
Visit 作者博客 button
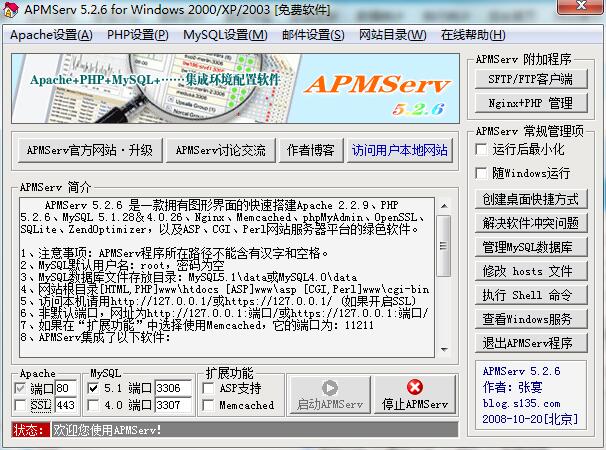311,150
